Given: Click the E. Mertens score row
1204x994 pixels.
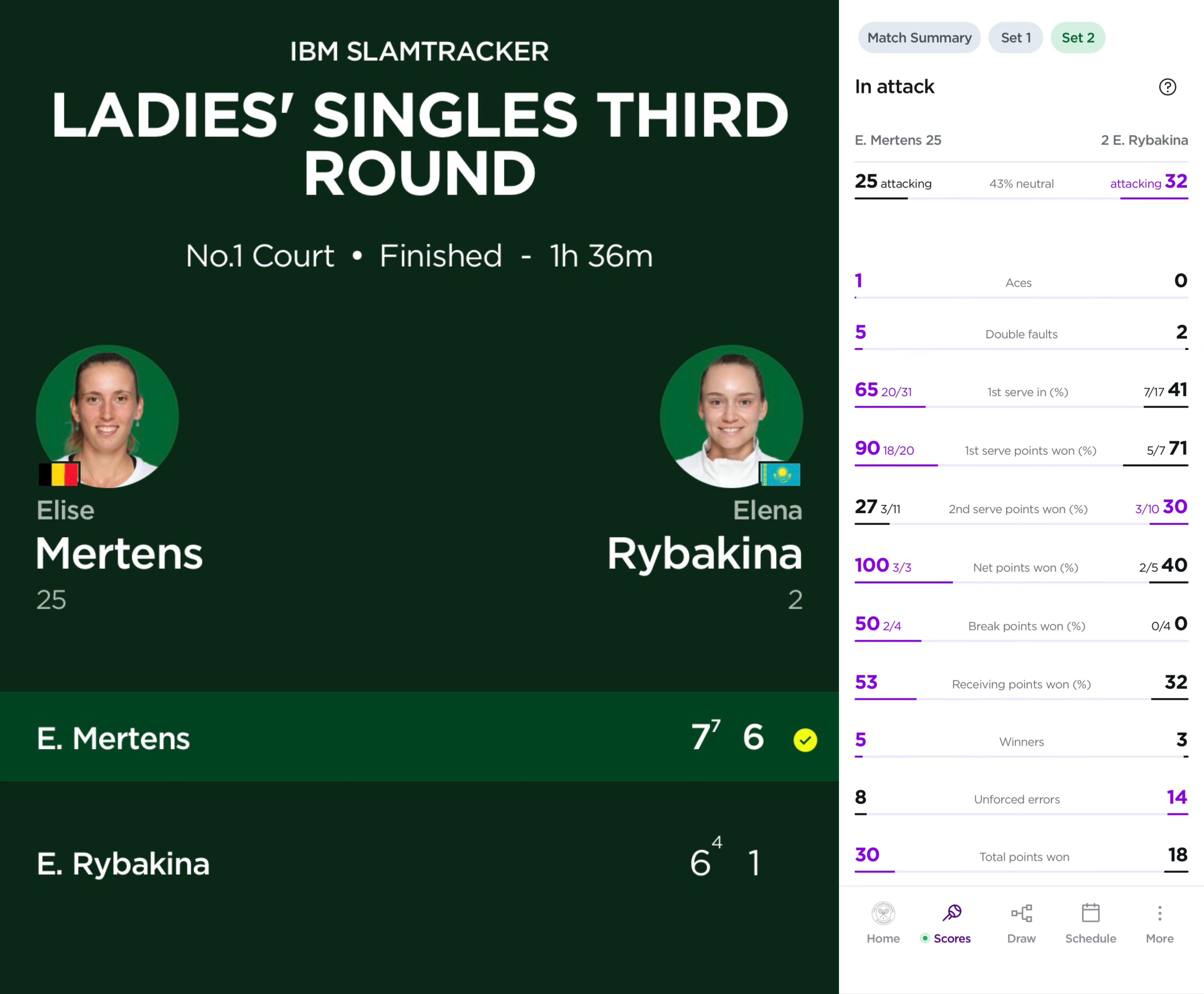Looking at the screenshot, I should pos(419,736).
